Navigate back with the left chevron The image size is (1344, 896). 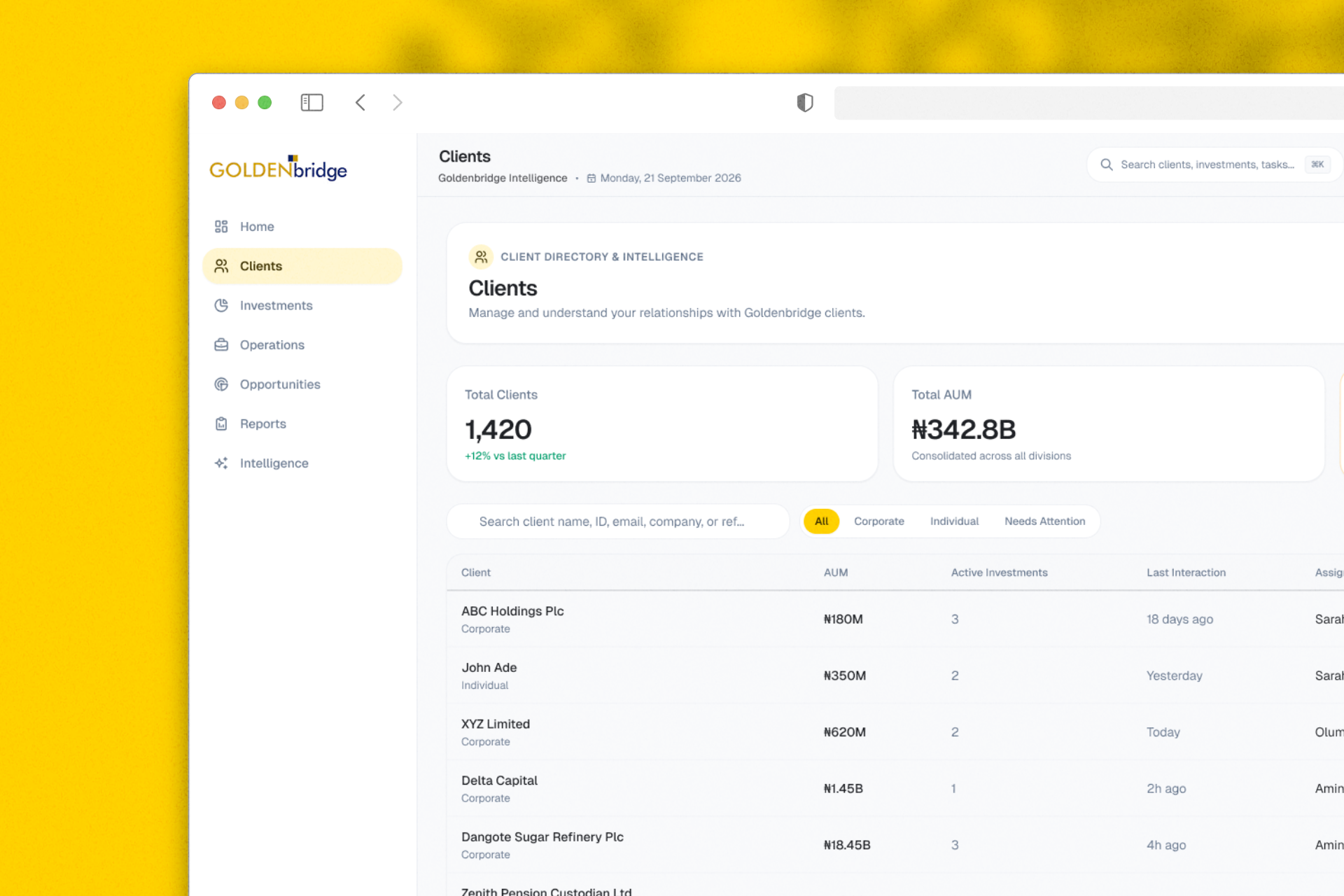360,103
